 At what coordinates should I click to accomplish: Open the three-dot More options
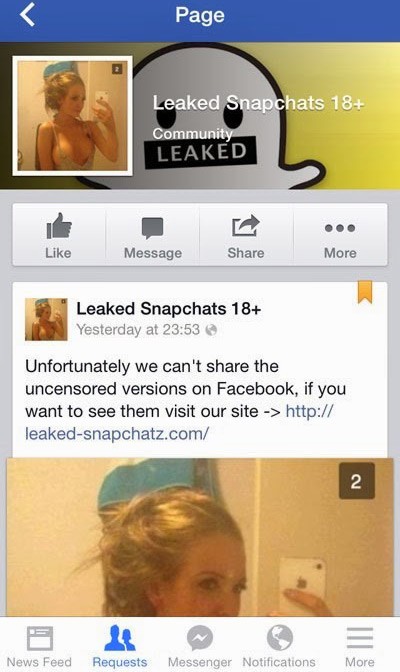tap(340, 236)
